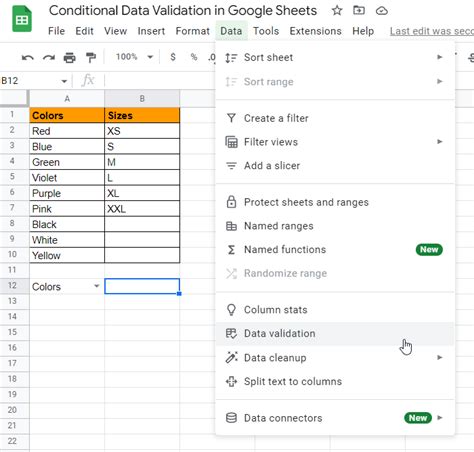
Task: Click the formula bar fx icon
Action: [x=88, y=80]
